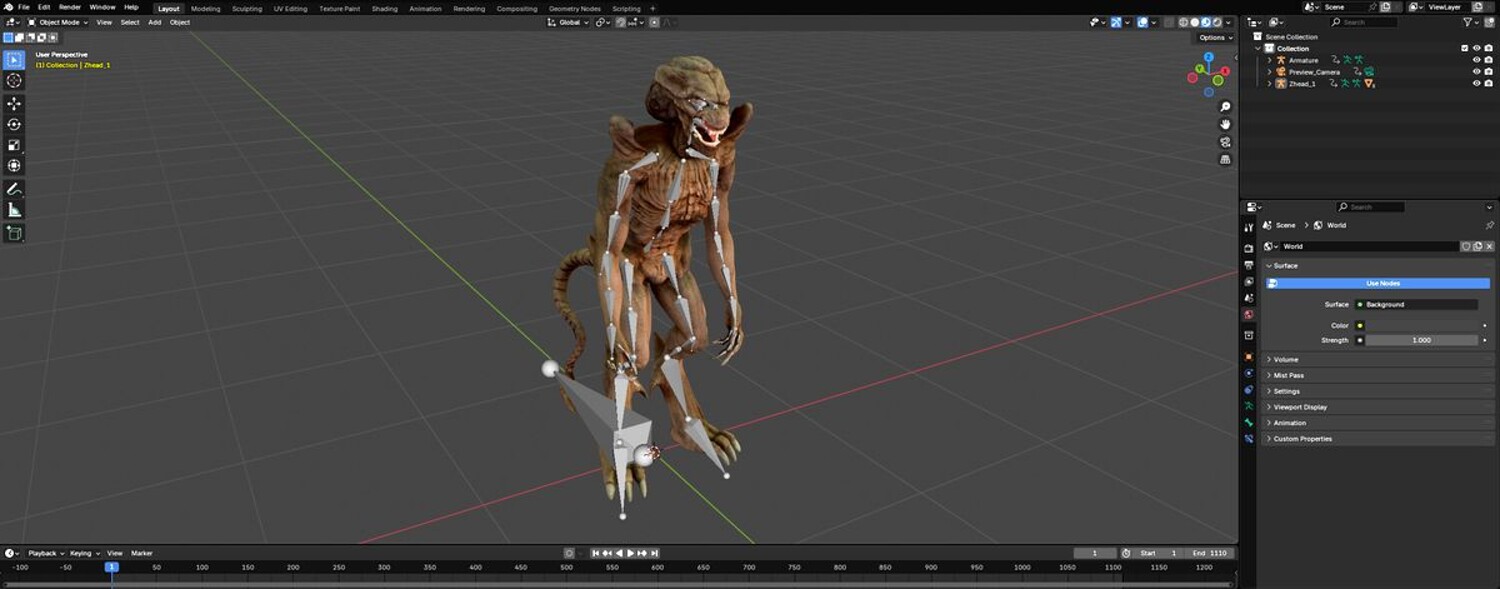
Task: Open the Outliner filter dropdown
Action: pos(1470,22)
